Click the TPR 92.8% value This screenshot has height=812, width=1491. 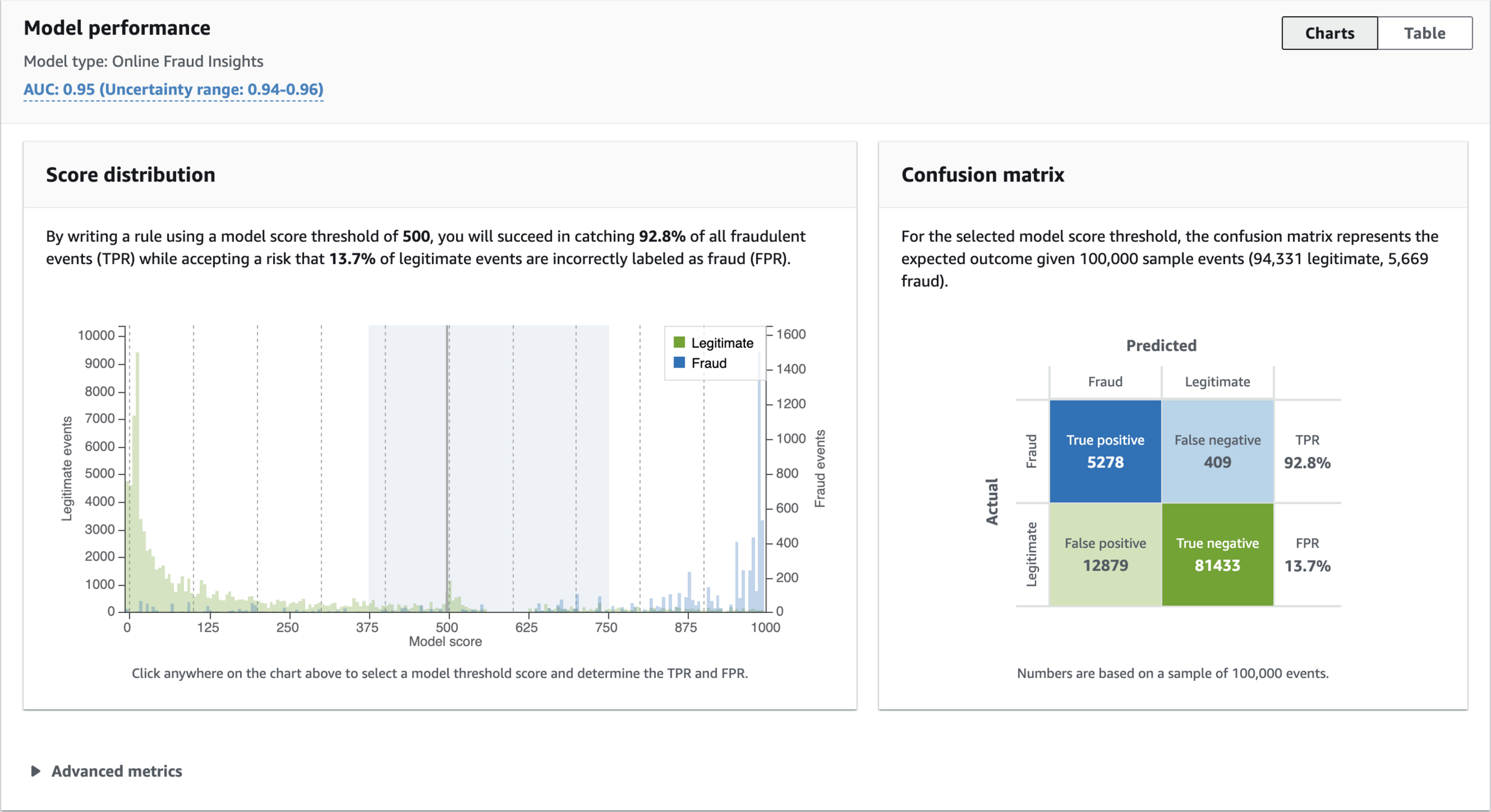1307,463
